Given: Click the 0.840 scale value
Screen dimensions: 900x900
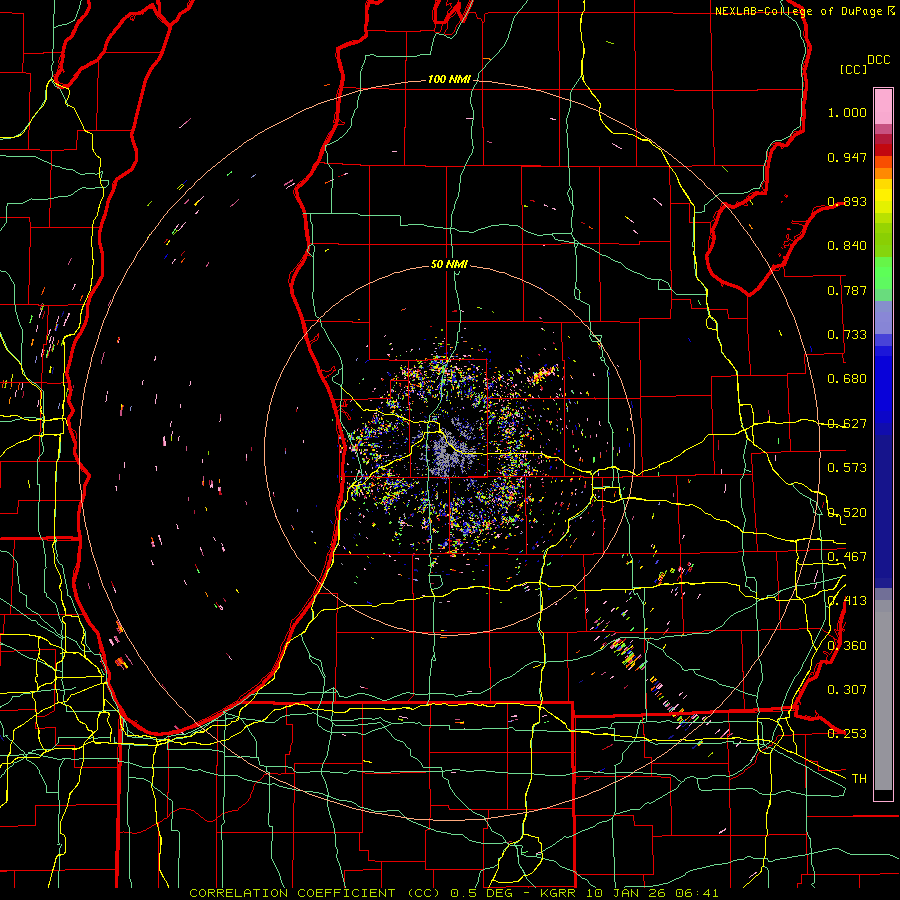Looking at the screenshot, I should pos(847,246).
